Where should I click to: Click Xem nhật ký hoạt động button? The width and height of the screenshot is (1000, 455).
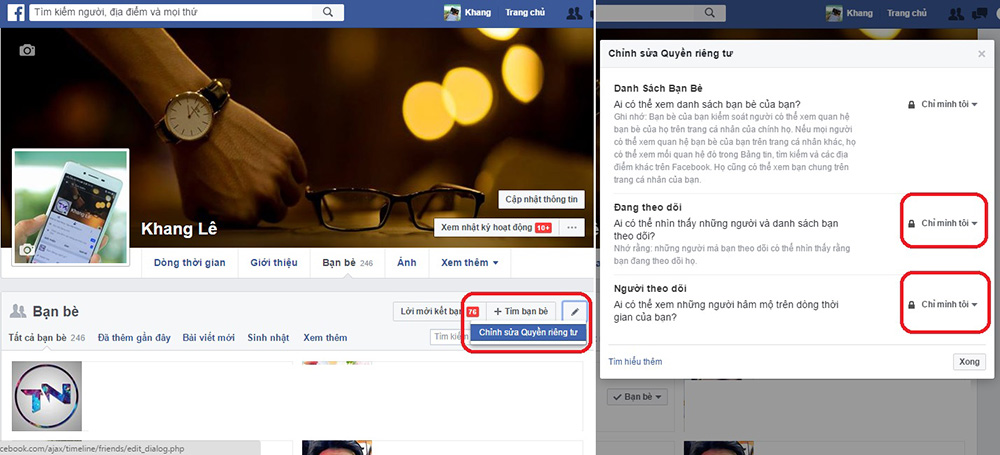point(496,227)
